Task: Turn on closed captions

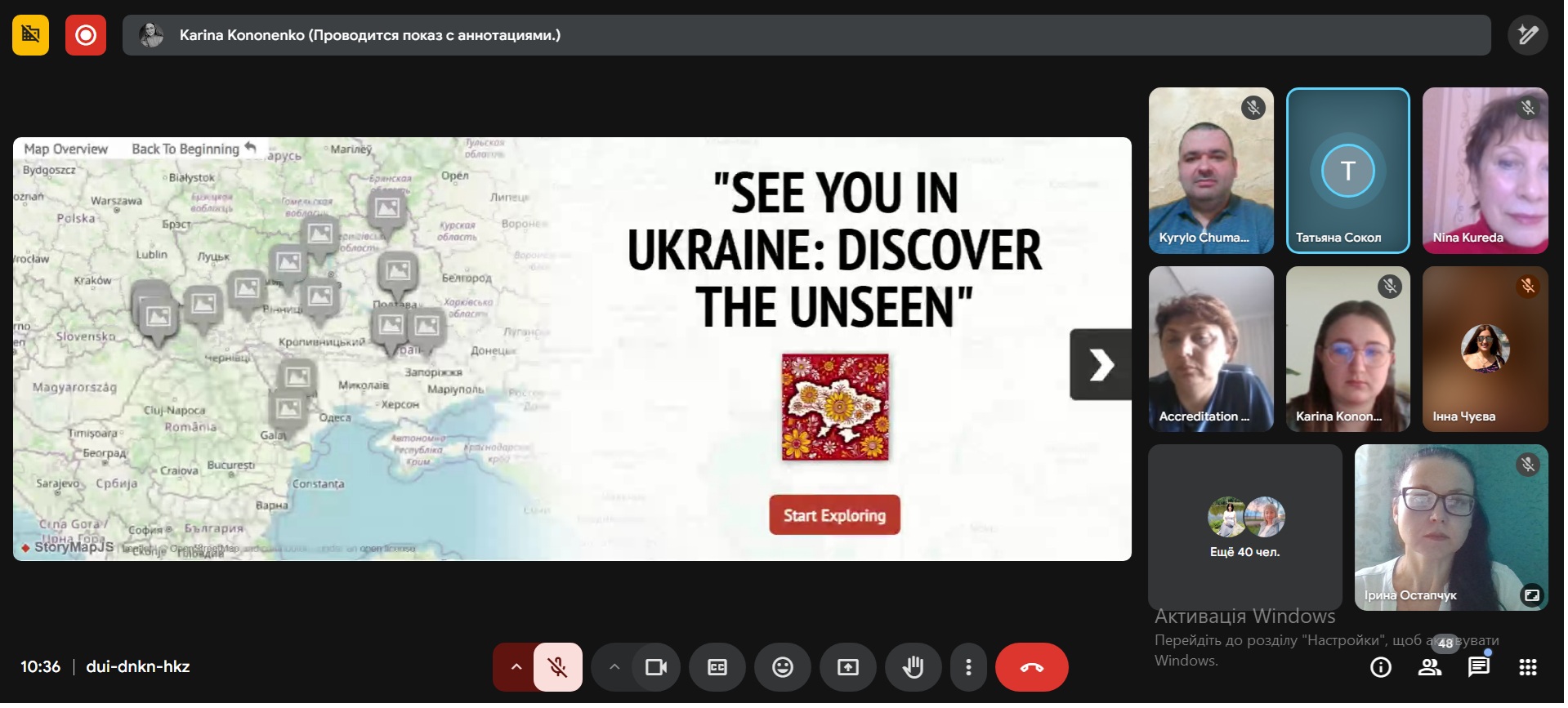Action: [717, 668]
